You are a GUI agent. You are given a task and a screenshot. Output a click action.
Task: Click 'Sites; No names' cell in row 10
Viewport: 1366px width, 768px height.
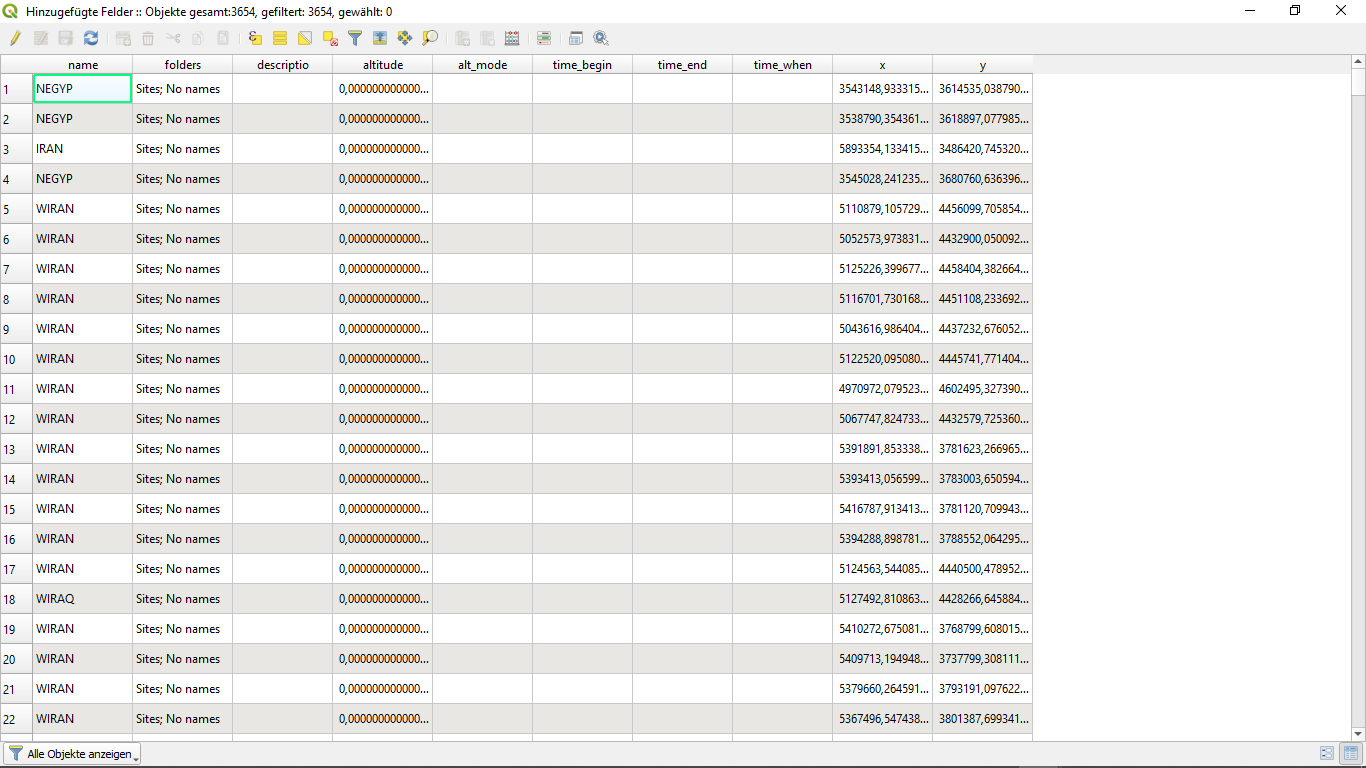[x=182, y=359]
